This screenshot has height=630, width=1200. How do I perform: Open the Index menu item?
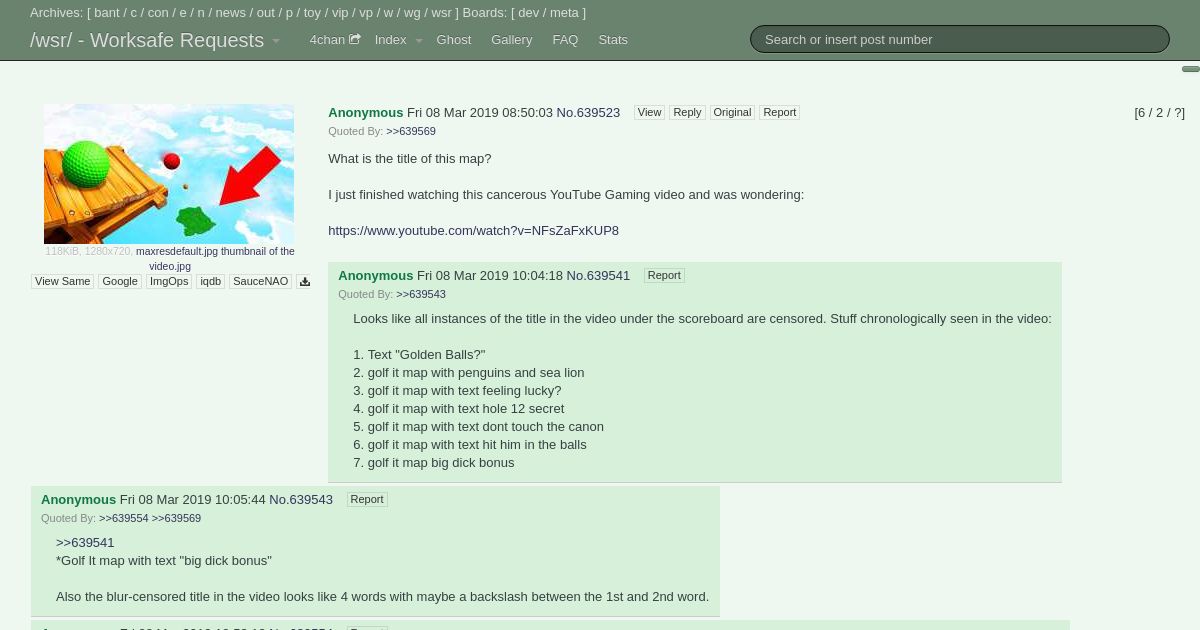(390, 40)
